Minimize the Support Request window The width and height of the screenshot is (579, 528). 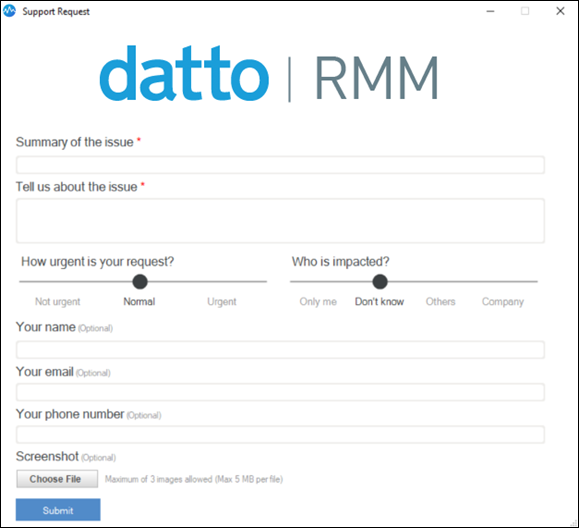tap(490, 11)
